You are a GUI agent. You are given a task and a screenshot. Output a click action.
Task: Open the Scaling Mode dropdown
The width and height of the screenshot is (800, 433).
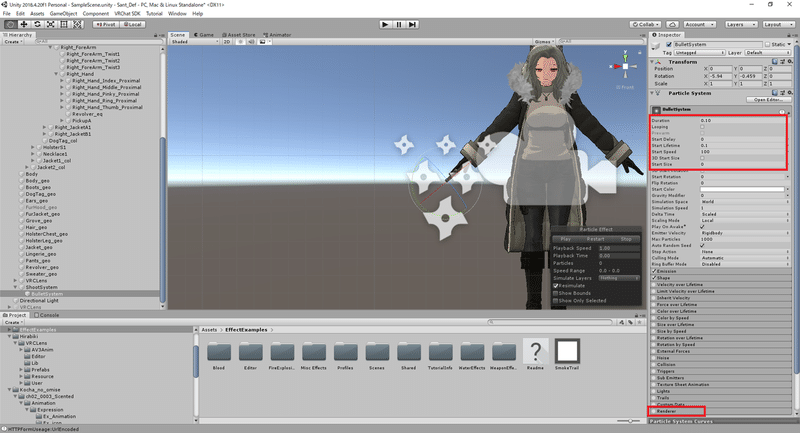745,220
